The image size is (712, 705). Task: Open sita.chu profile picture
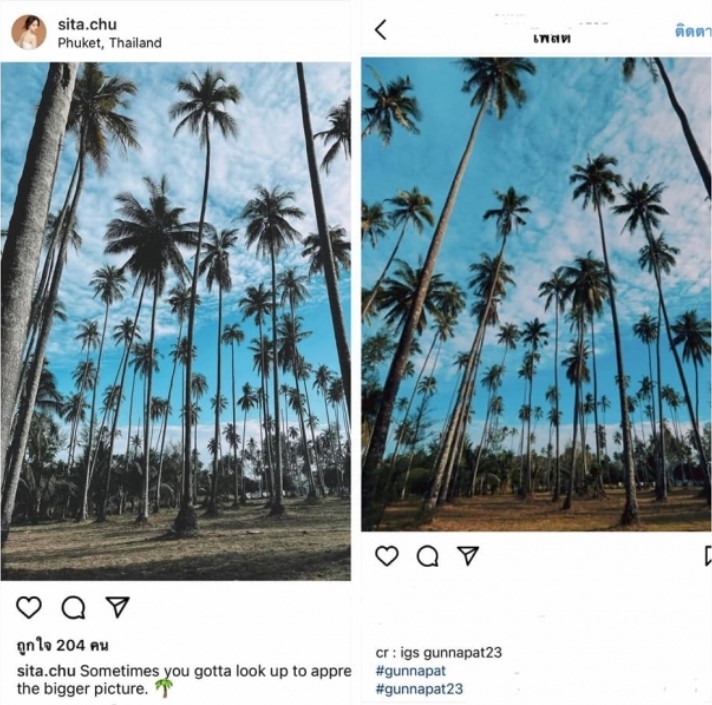pyautogui.click(x=29, y=32)
